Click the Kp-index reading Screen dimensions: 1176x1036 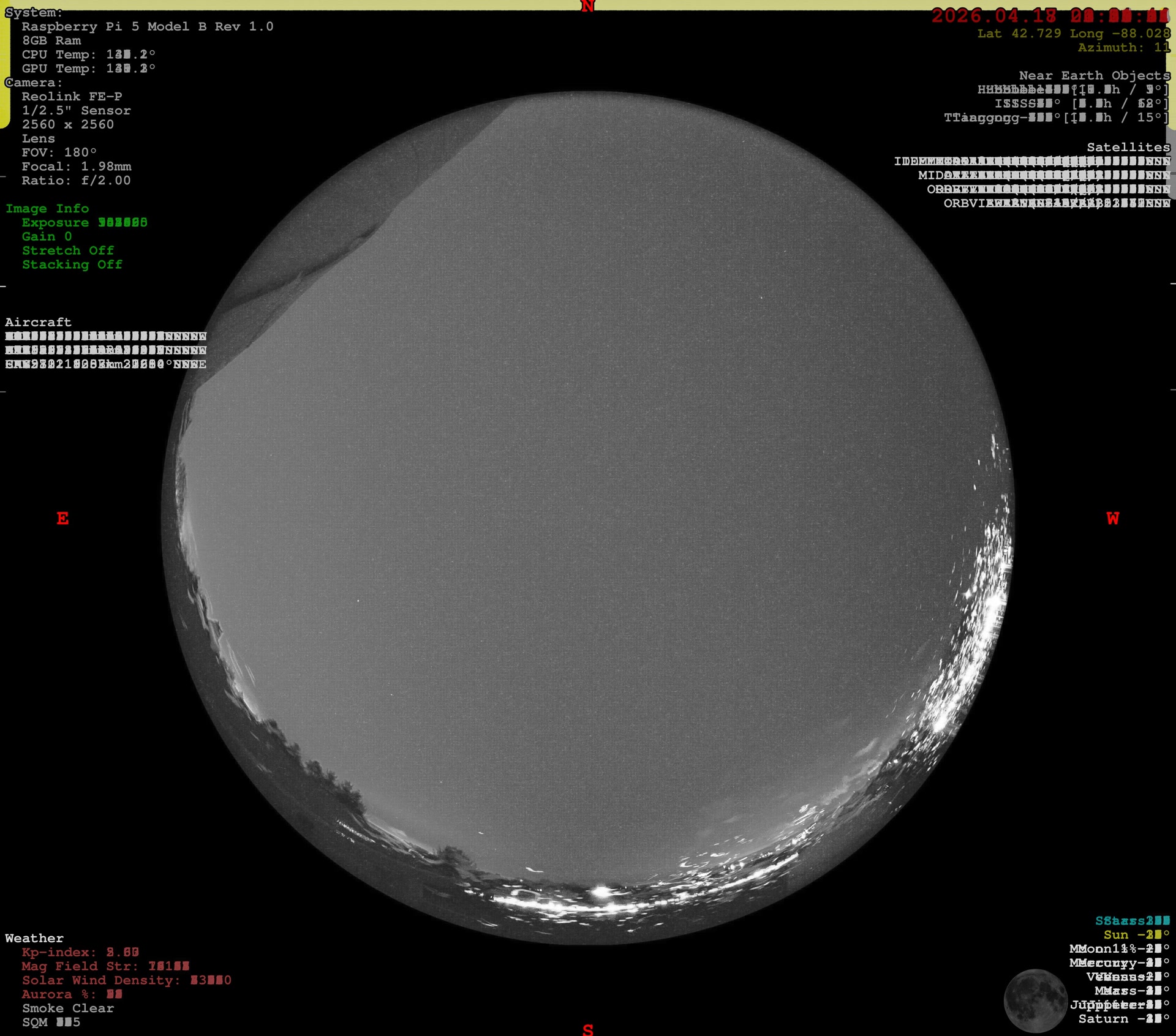[80, 952]
